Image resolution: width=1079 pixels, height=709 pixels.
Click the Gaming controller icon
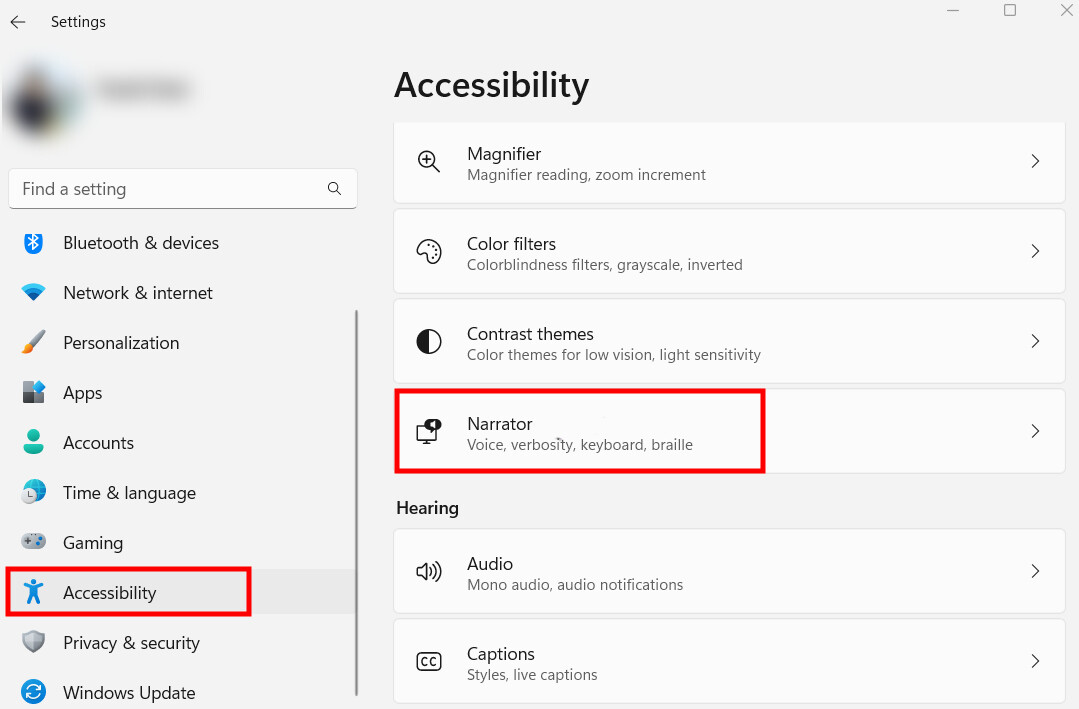pos(33,542)
